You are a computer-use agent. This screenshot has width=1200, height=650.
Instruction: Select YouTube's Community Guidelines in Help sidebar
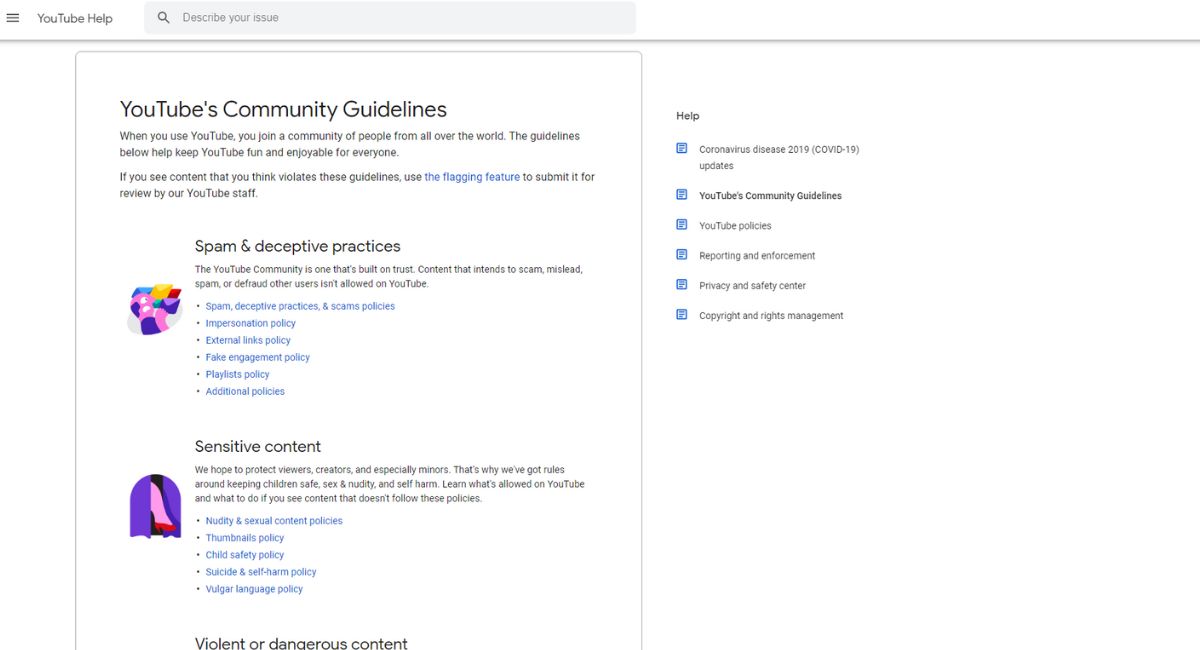click(770, 196)
